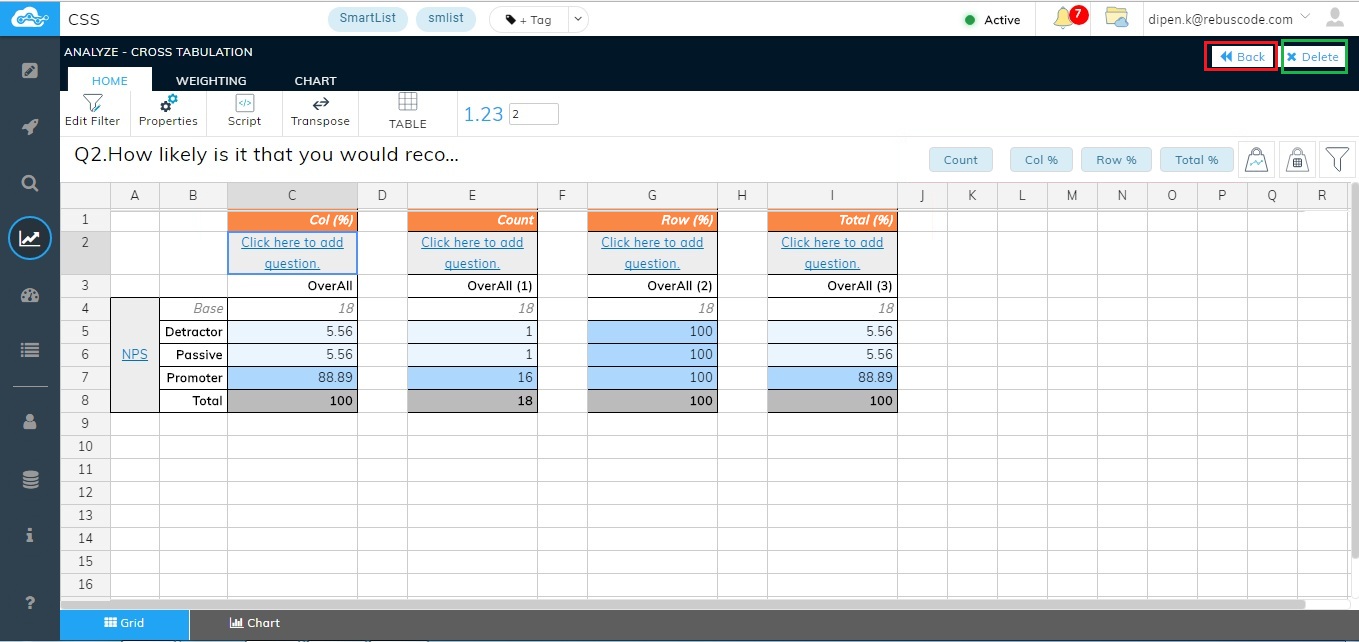Open the search magnifier sidebar icon
Image resolution: width=1359 pixels, height=642 pixels.
coord(30,183)
